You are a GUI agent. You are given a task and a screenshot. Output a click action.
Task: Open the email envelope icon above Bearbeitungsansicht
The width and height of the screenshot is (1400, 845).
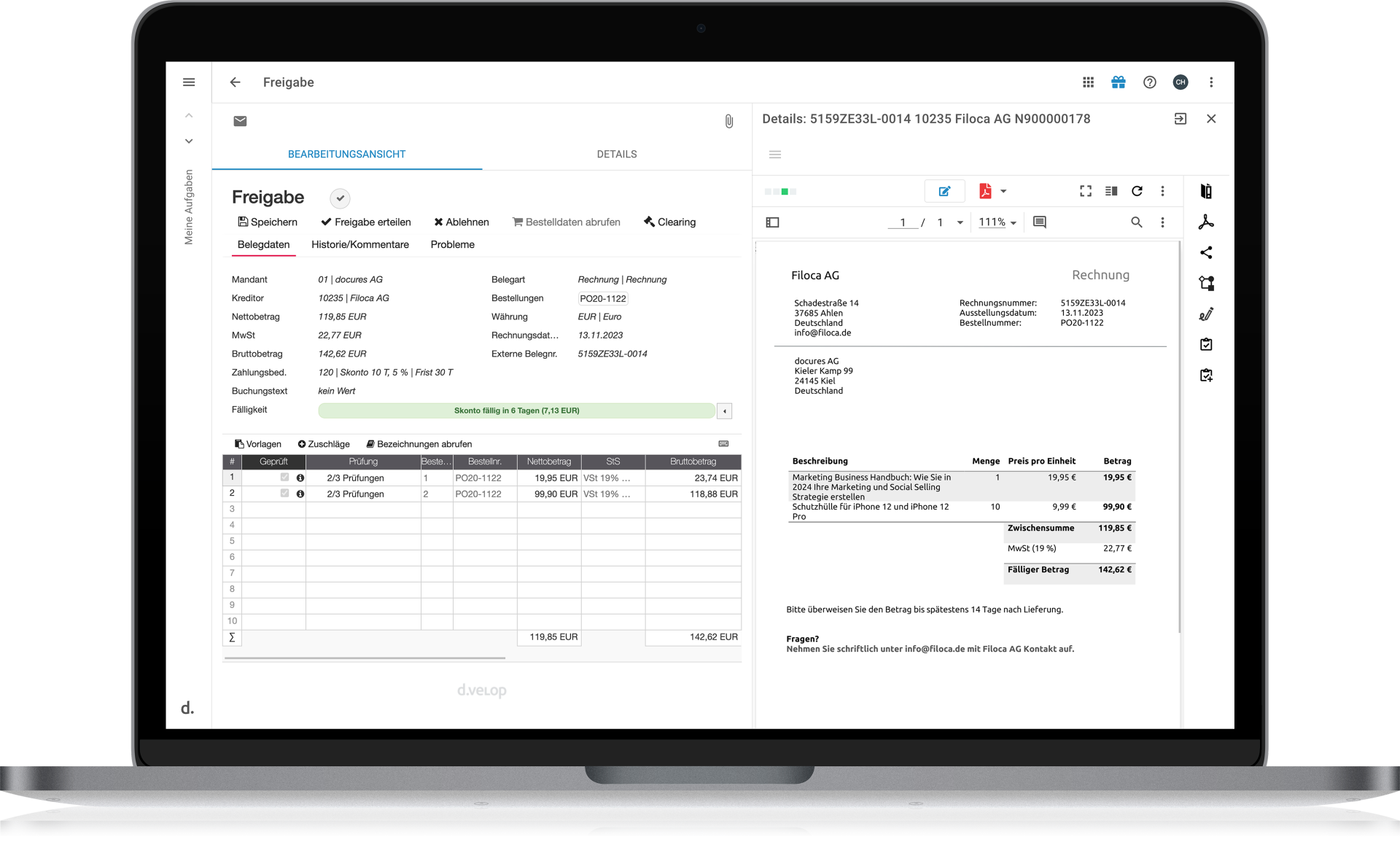pos(241,121)
